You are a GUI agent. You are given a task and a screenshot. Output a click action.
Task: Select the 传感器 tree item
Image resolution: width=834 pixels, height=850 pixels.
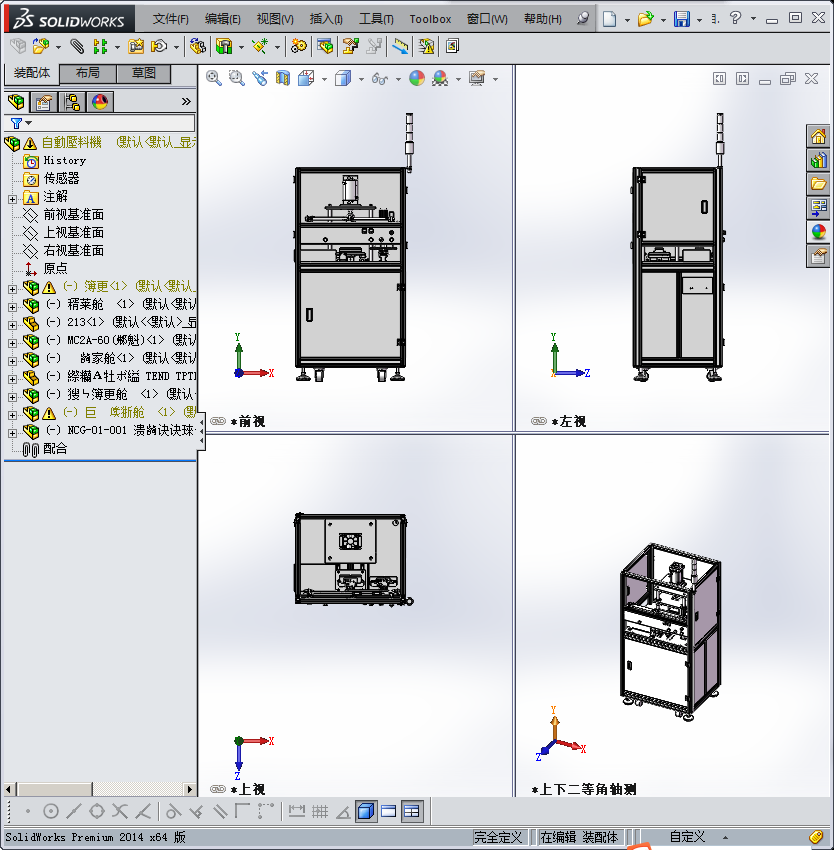[x=61, y=178]
